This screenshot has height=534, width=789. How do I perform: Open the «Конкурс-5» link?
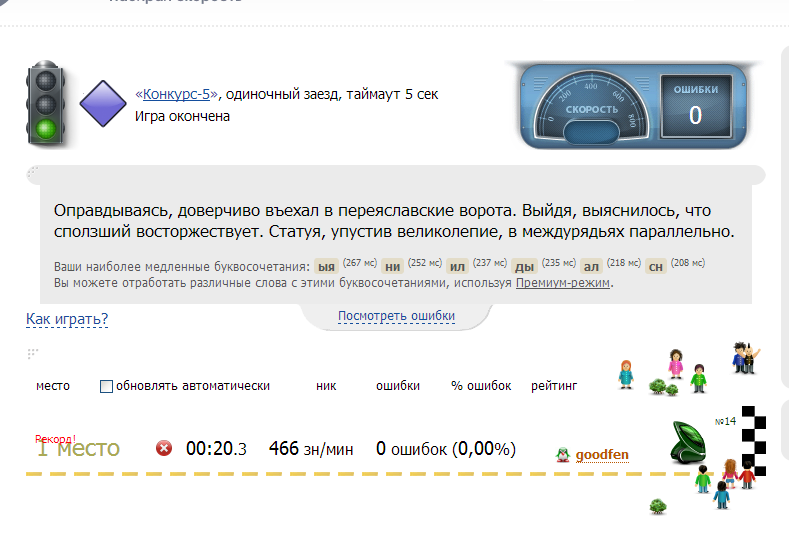[x=176, y=94]
